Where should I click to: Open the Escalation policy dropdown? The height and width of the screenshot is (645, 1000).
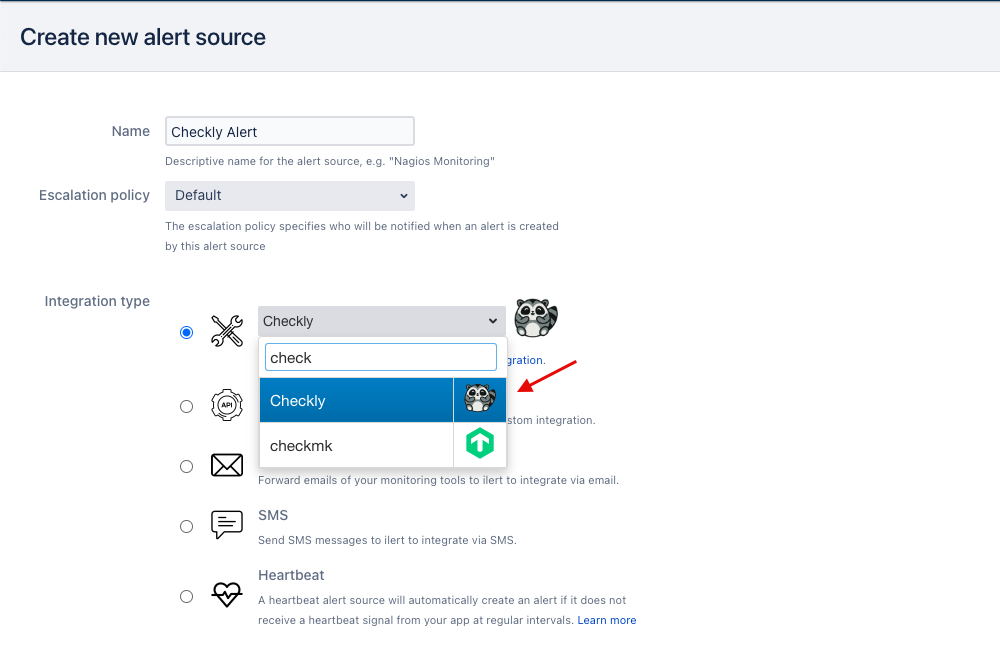click(289, 196)
